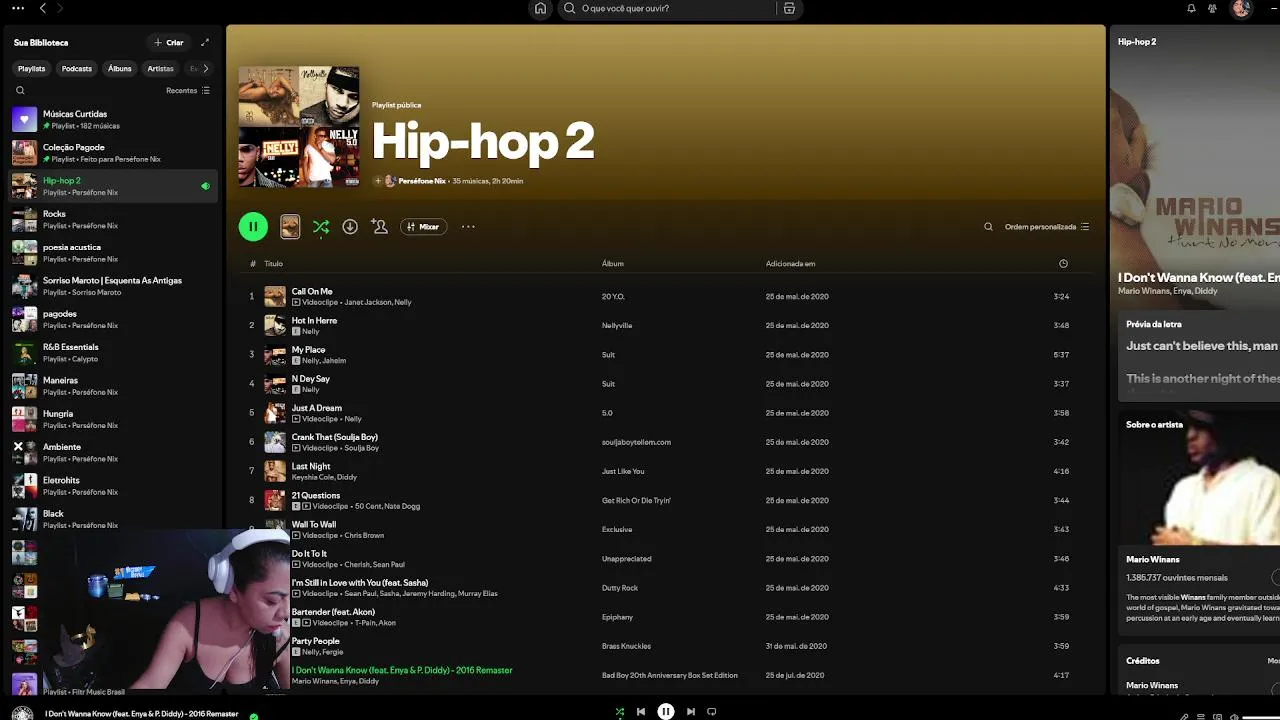Image resolution: width=1280 pixels, height=720 pixels.
Task: Open the Browse icon in the search bar
Action: 789,8
